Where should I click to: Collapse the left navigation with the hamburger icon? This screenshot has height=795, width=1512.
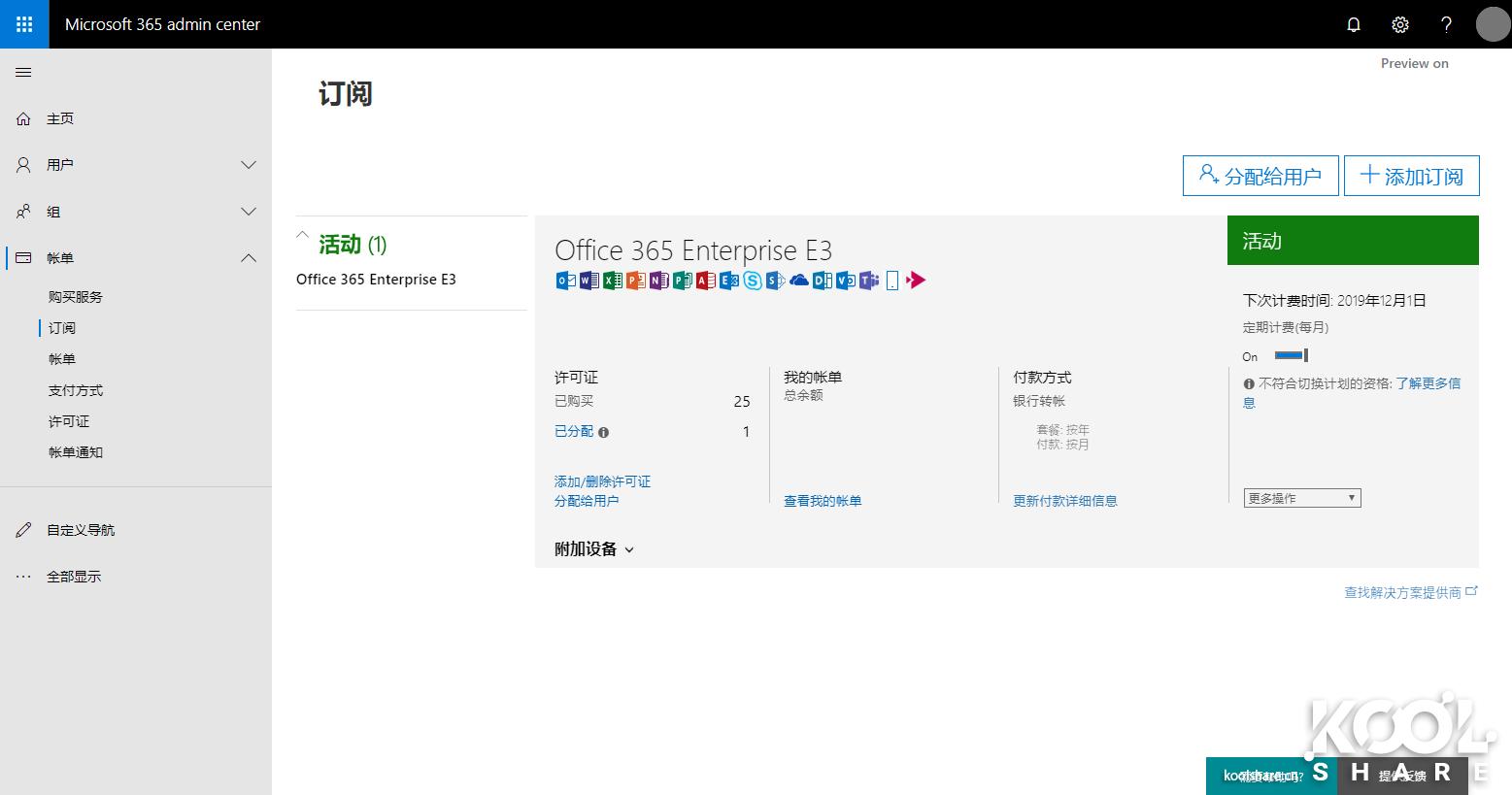pyautogui.click(x=23, y=72)
